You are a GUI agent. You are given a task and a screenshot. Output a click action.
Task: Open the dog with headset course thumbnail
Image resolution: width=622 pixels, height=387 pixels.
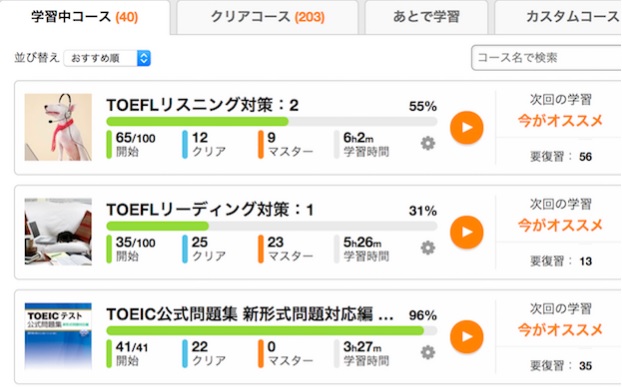click(x=58, y=127)
